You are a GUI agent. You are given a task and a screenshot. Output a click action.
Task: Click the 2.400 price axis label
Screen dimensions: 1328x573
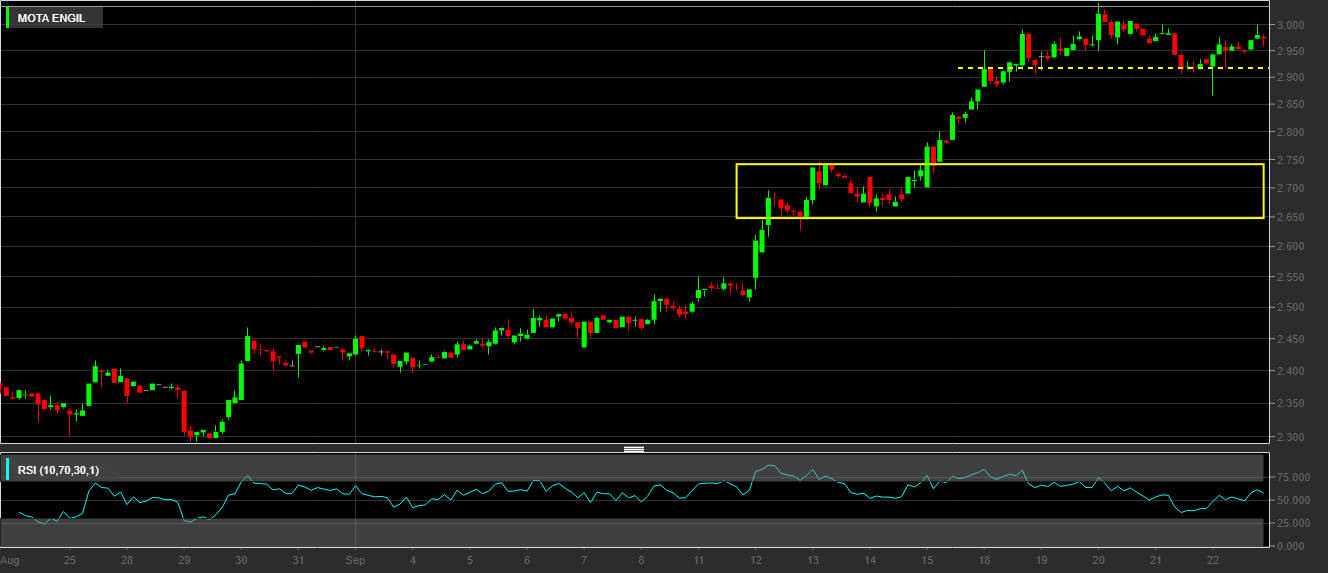coord(1289,372)
